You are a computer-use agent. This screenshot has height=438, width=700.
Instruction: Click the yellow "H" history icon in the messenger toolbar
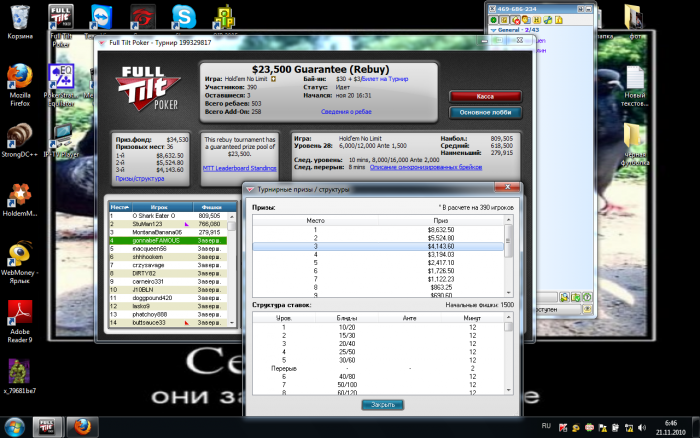point(537,20)
